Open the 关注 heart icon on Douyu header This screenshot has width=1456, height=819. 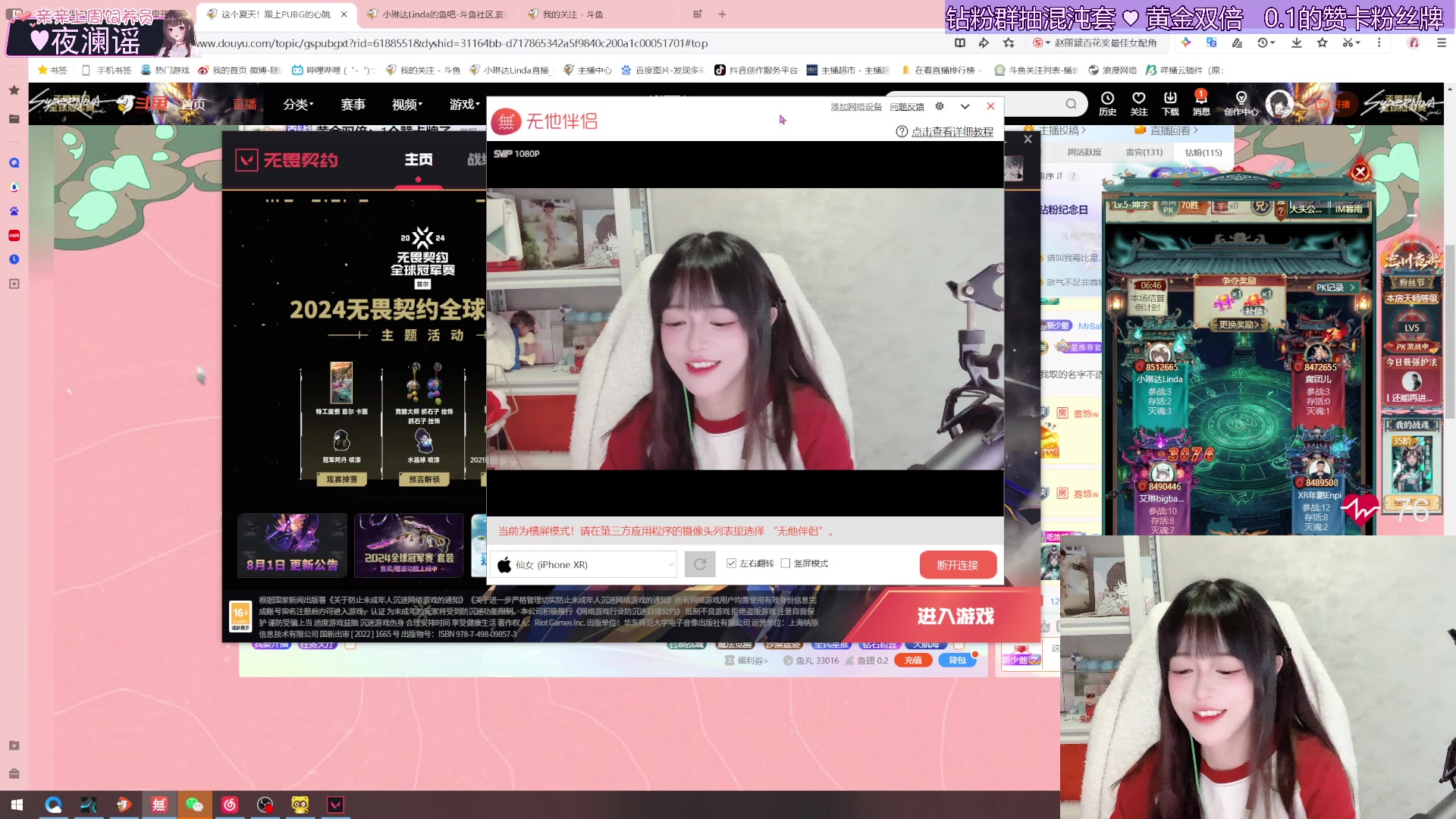click(1138, 103)
